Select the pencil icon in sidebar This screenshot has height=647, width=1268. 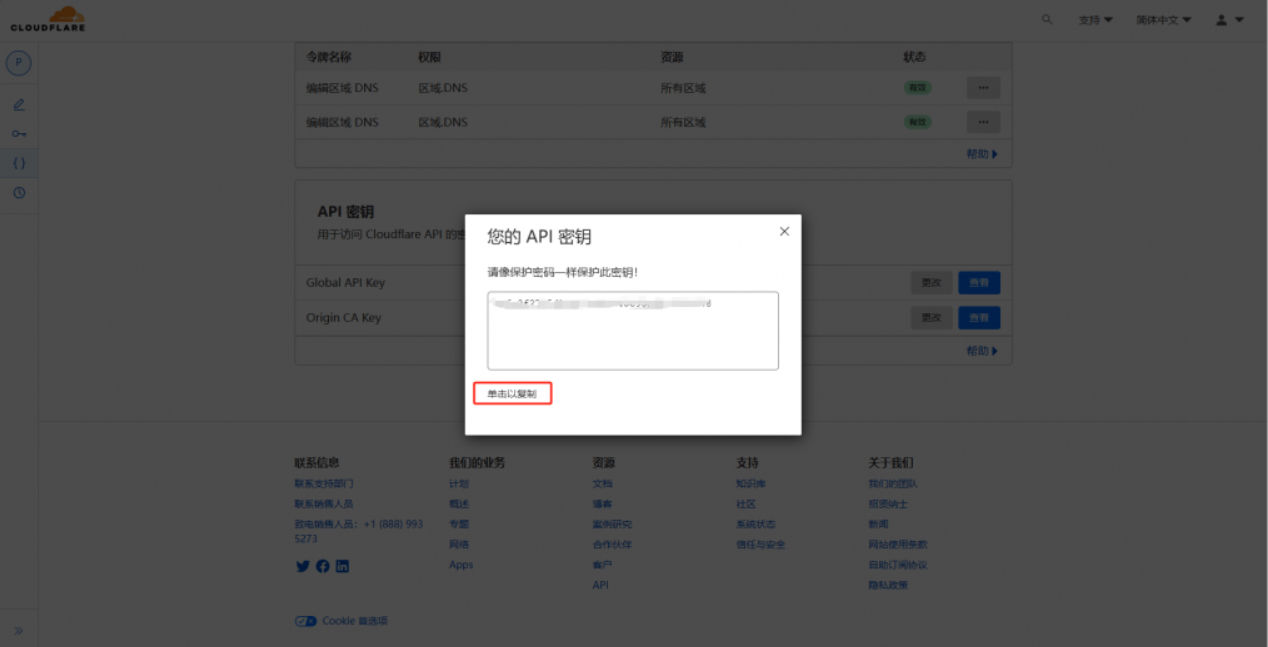tap(19, 104)
